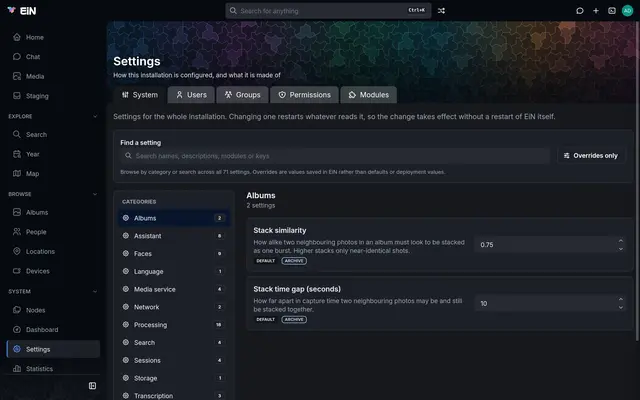Go to Home in sidebar
Image resolution: width=640 pixels, height=400 pixels.
[x=53, y=37]
